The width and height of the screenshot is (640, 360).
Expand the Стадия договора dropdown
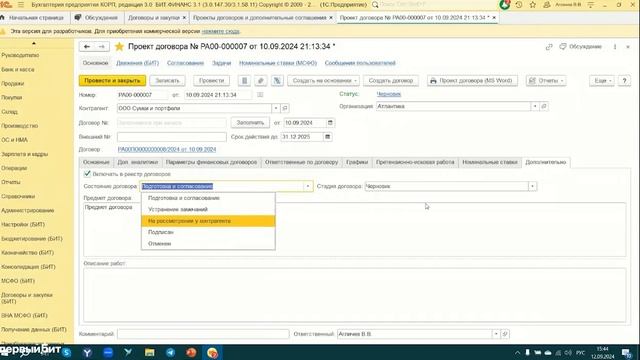click(x=532, y=186)
